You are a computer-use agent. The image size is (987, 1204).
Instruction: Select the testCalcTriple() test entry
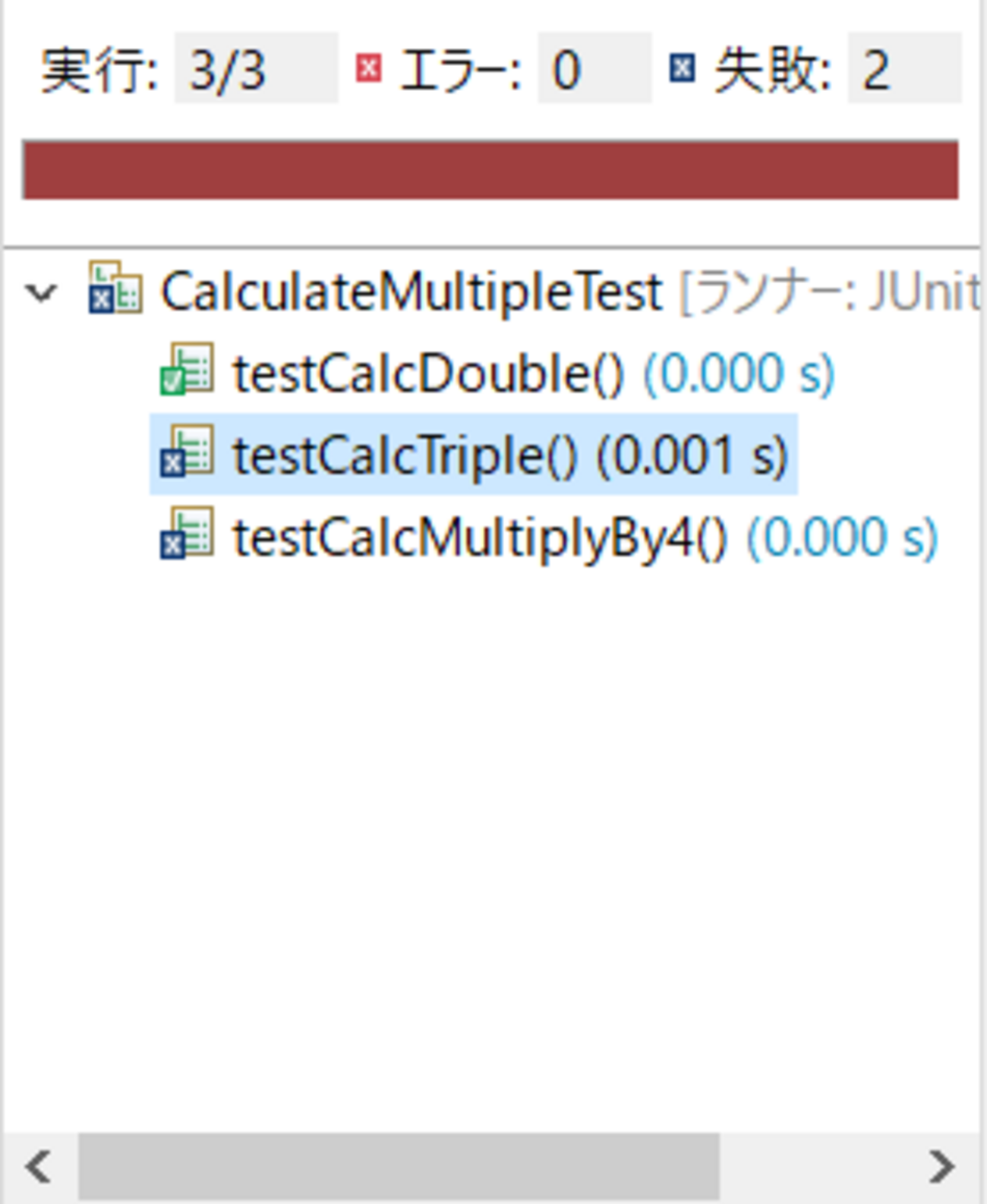(x=474, y=454)
